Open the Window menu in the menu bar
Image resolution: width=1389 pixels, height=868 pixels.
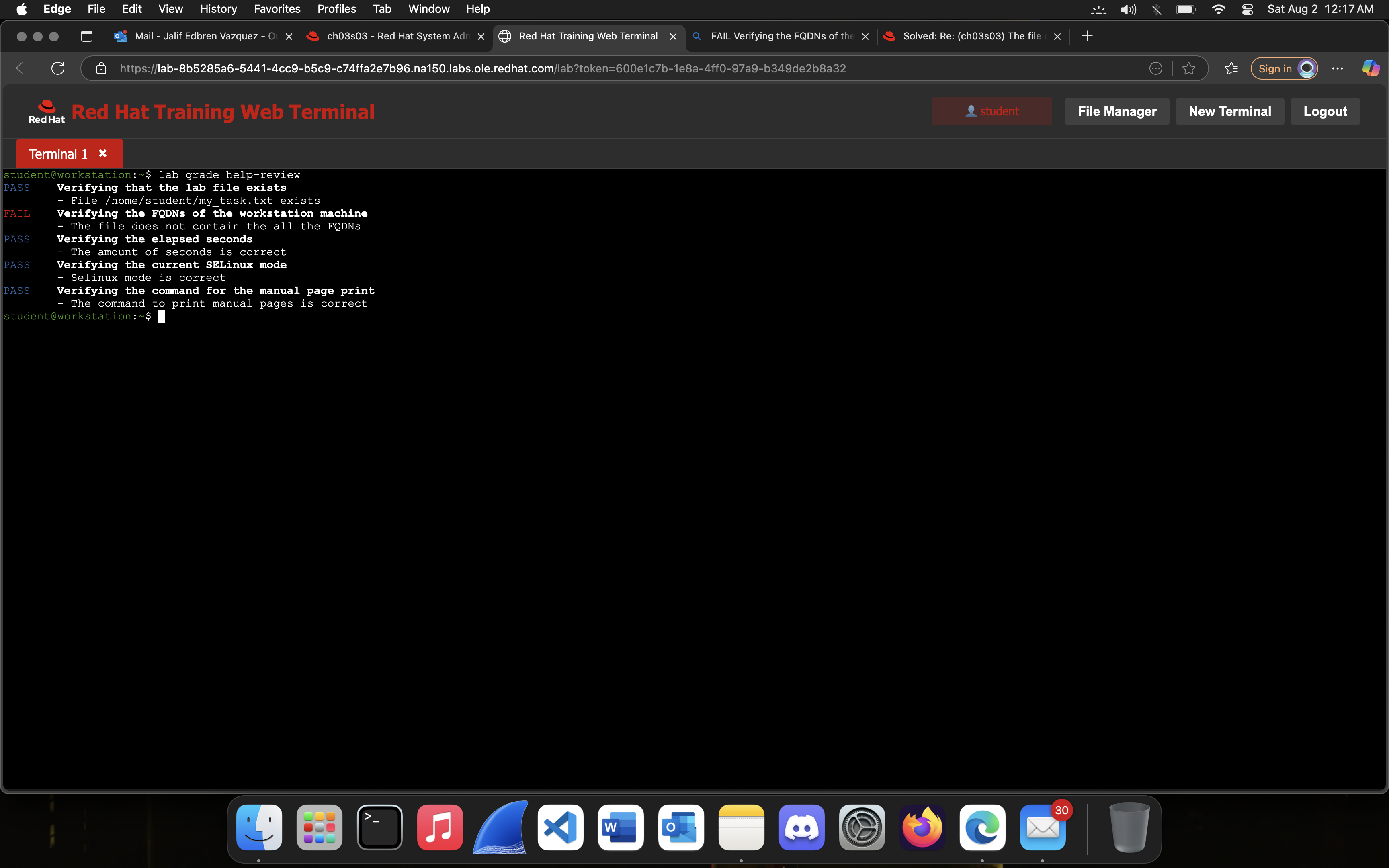tap(428, 8)
